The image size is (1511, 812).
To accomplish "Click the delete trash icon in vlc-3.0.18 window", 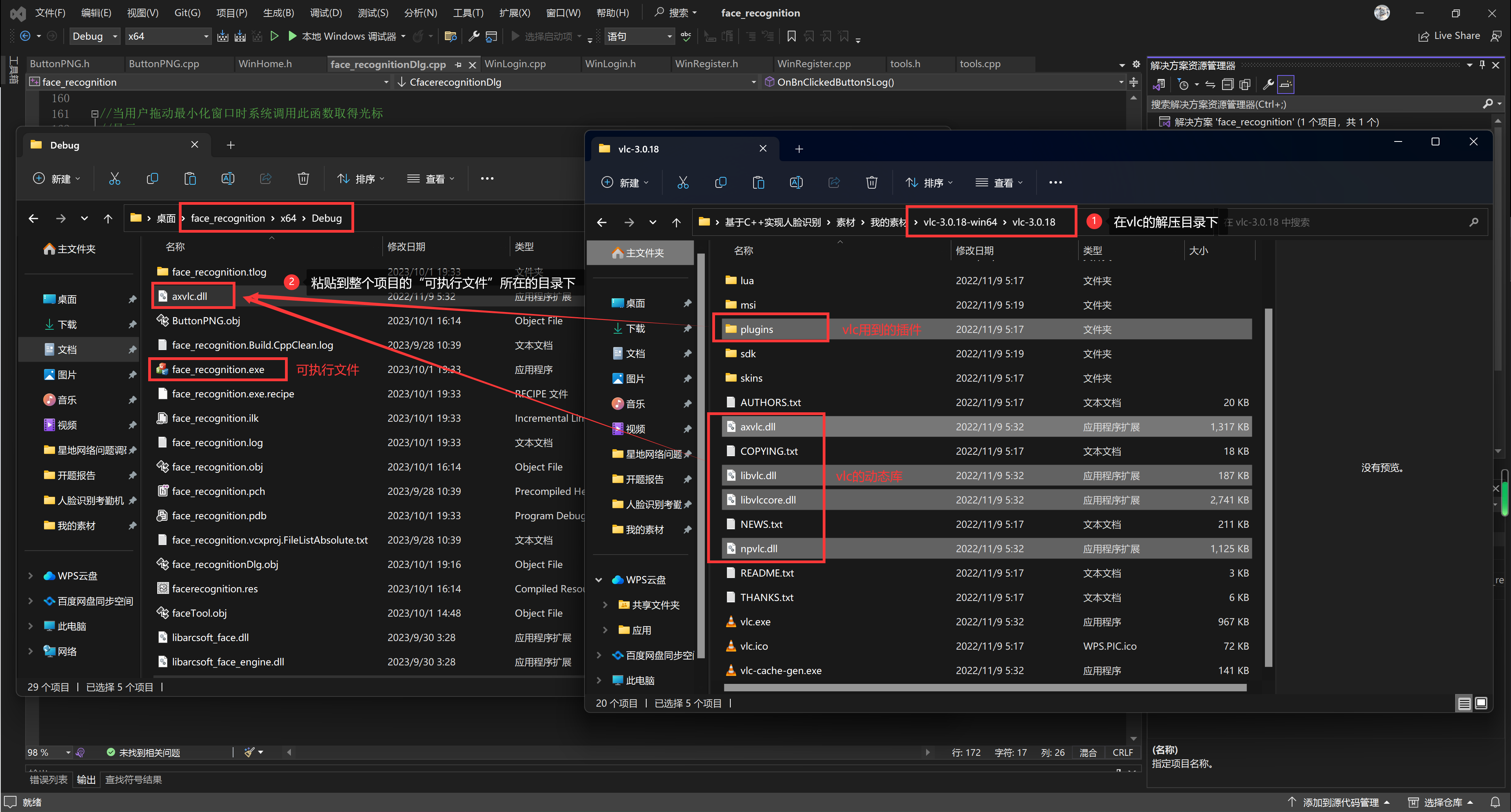I will [x=871, y=182].
